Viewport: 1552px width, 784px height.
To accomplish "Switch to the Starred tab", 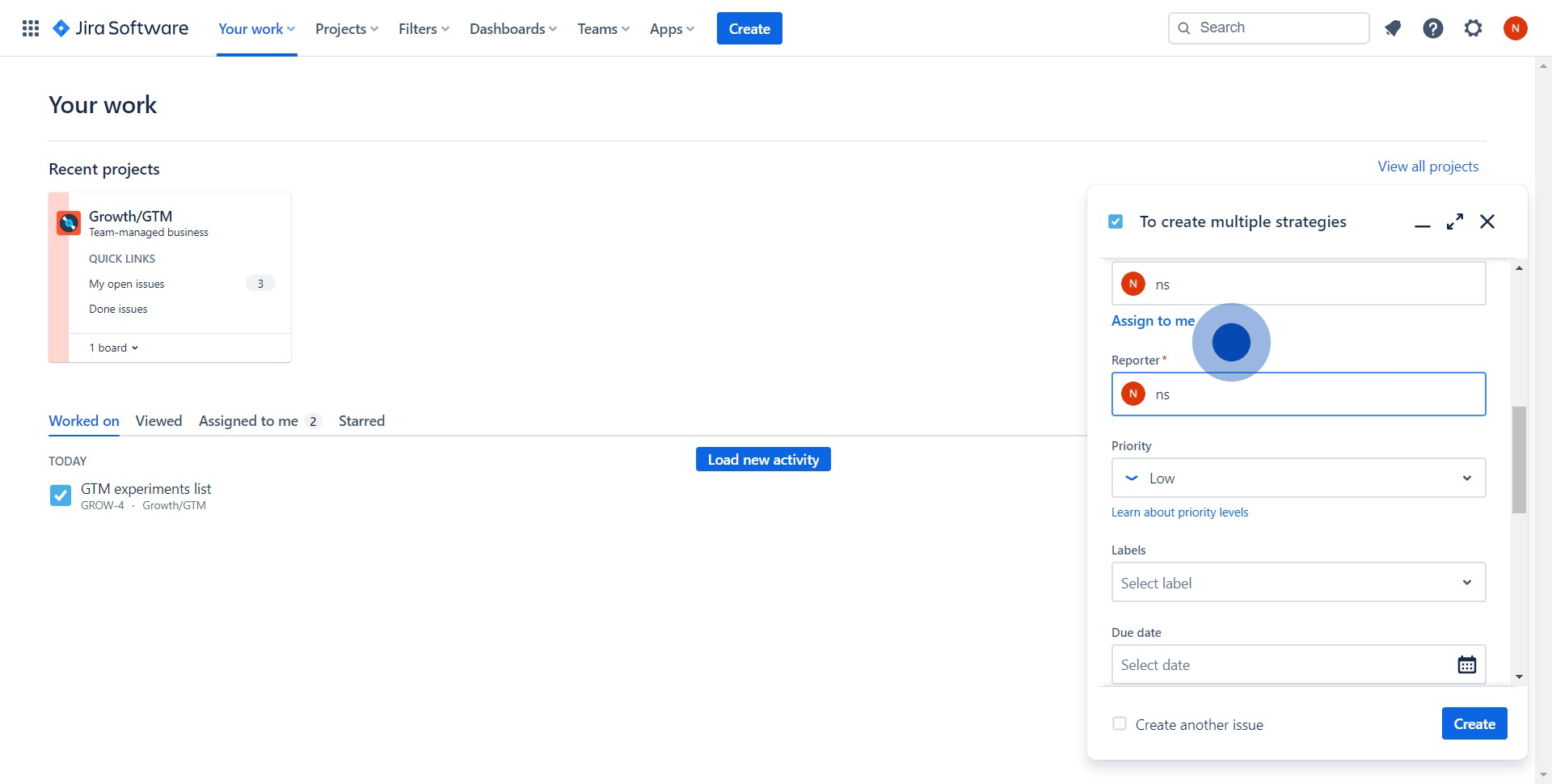I will (361, 421).
